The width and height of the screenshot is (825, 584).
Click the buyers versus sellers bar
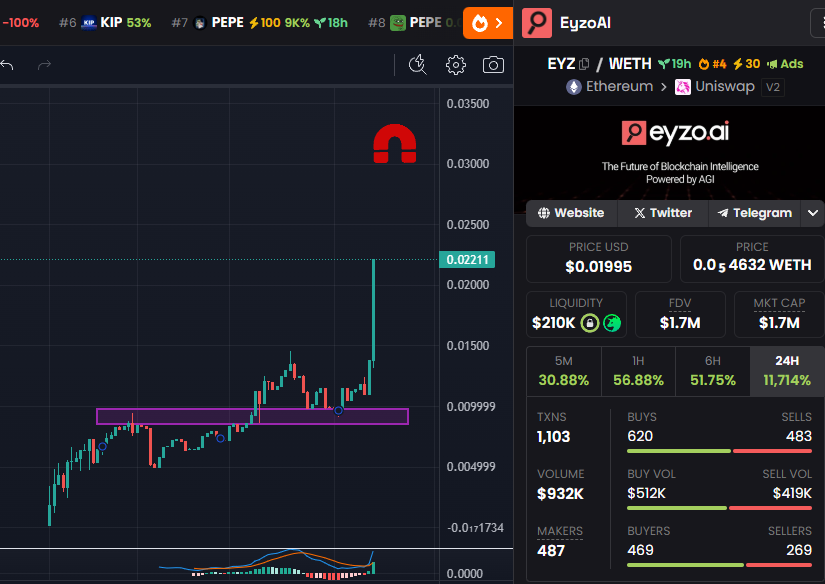coord(719,565)
